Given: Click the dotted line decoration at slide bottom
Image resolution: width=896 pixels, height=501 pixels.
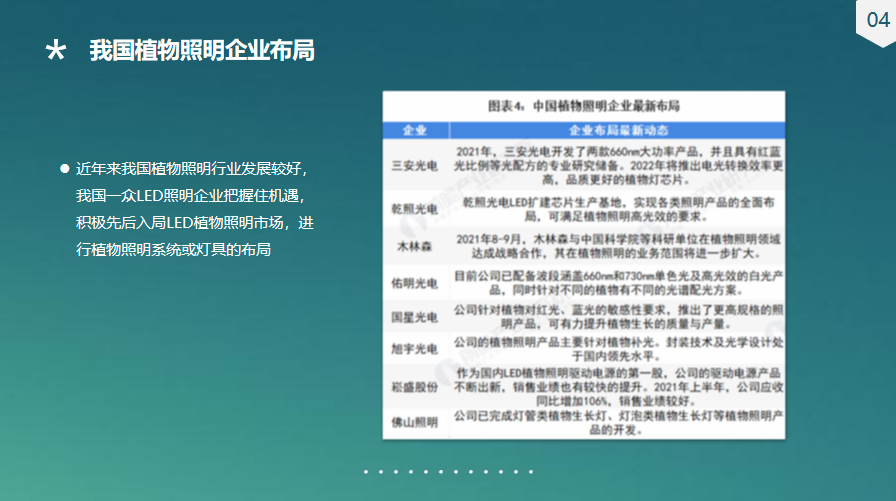Looking at the screenshot, I should click(448, 471).
